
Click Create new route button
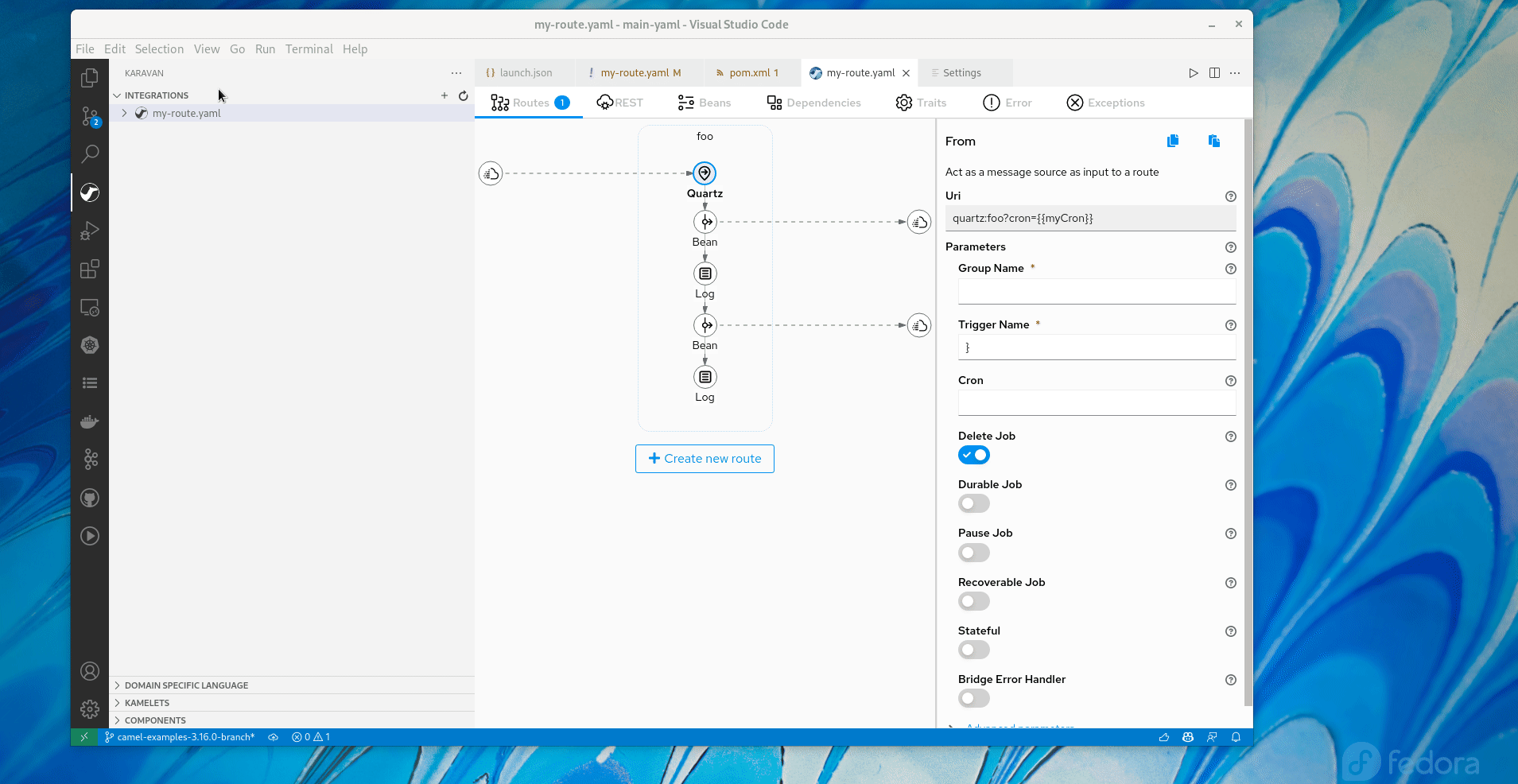point(705,459)
